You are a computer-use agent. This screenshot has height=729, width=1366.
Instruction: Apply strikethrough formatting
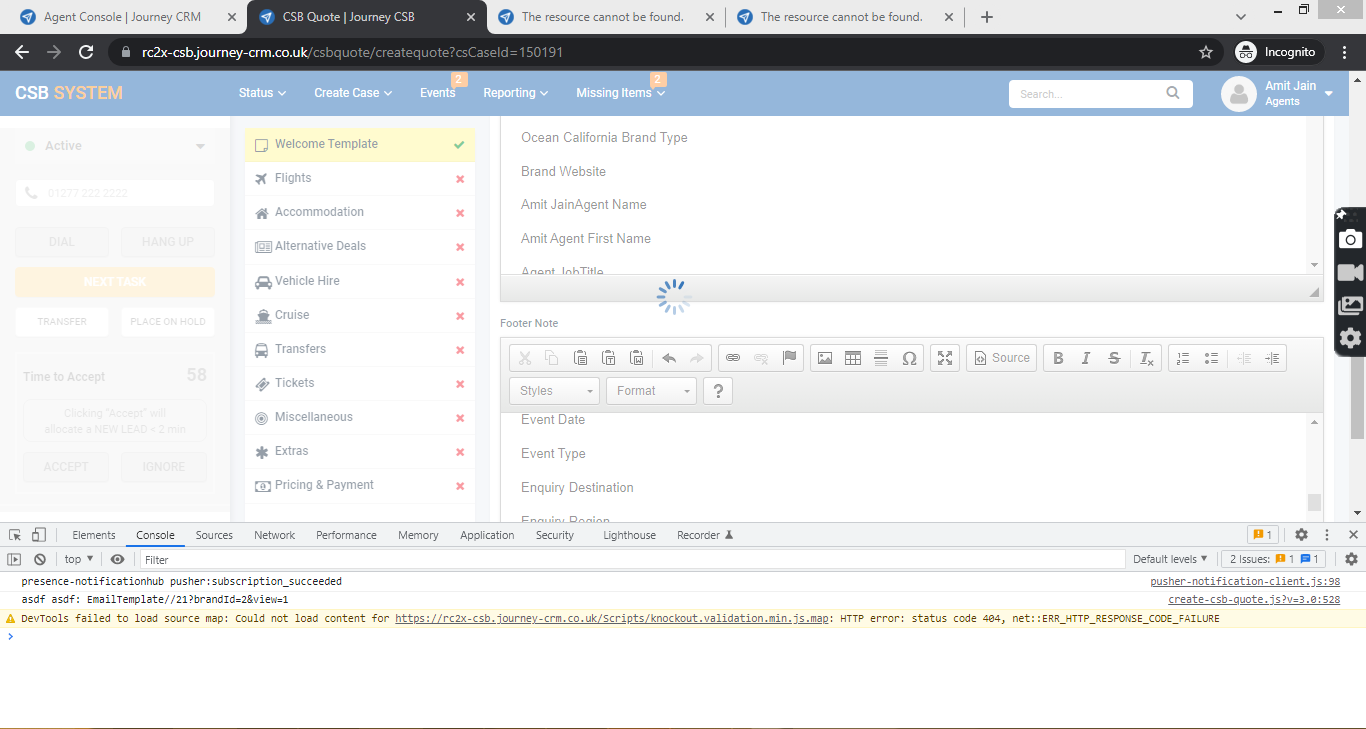1114,358
